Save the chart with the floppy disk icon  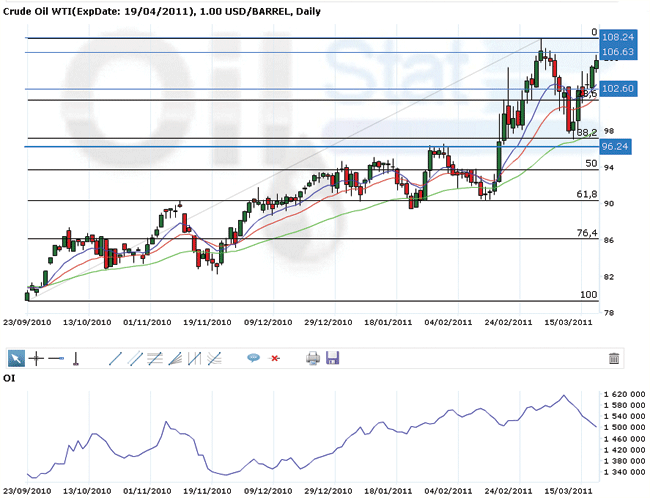[x=332, y=358]
